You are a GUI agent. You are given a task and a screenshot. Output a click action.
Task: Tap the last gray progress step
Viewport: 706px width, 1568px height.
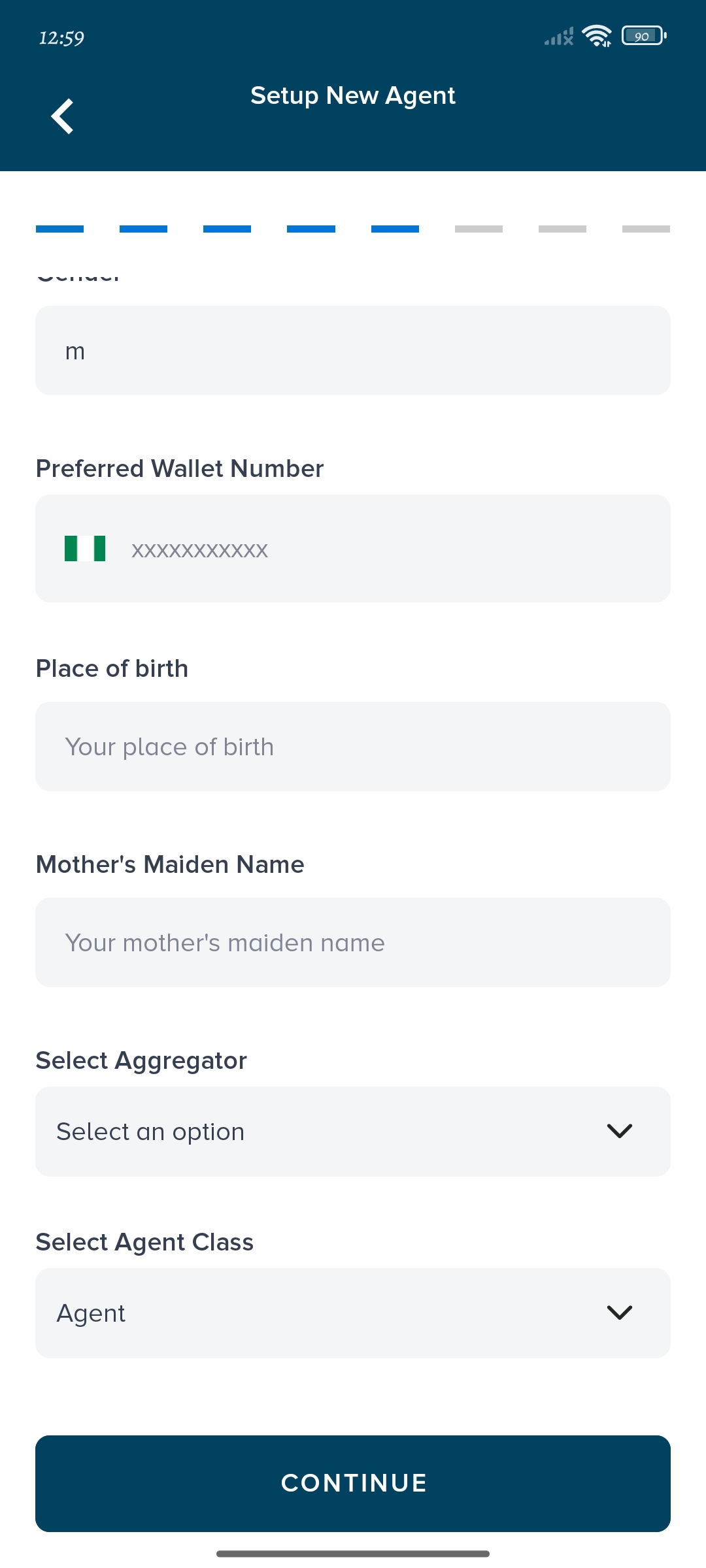tap(646, 229)
